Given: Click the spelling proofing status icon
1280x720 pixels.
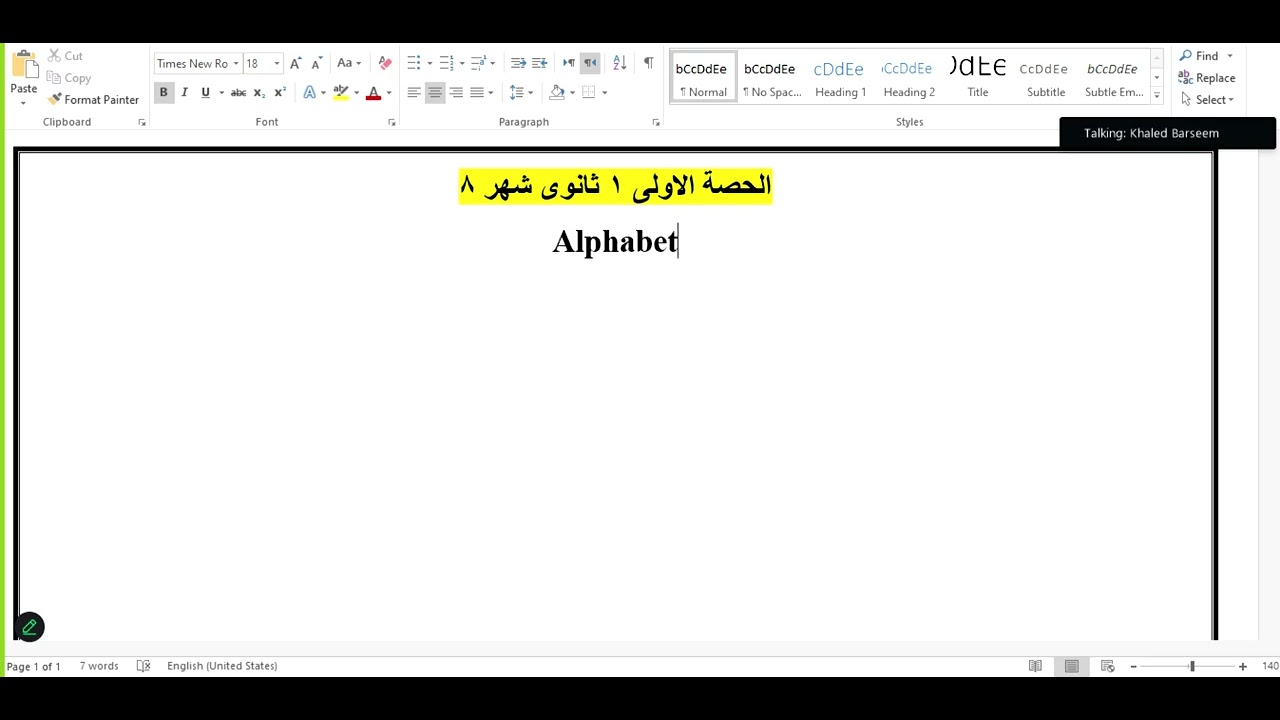Looking at the screenshot, I should click(x=143, y=666).
